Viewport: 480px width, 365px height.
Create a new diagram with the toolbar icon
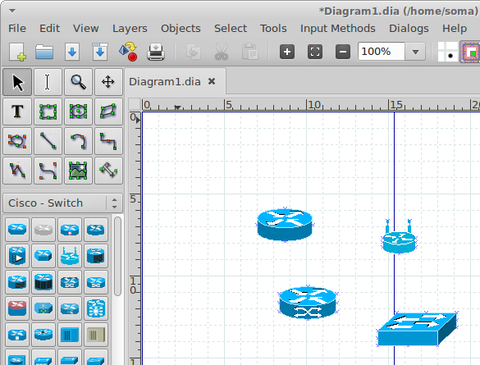click(x=17, y=52)
